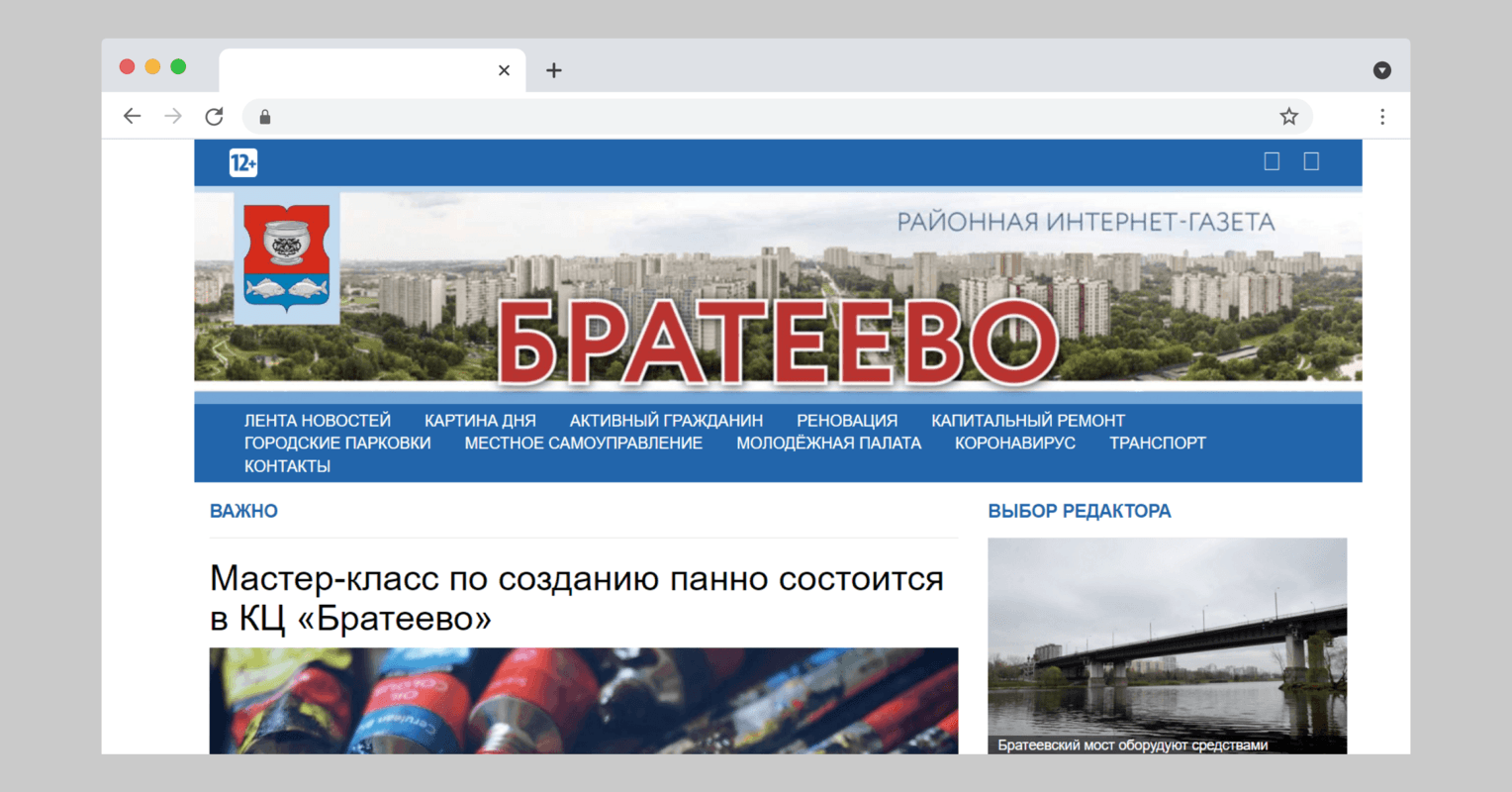
Task: Close the current browser tab
Action: pyautogui.click(x=504, y=70)
